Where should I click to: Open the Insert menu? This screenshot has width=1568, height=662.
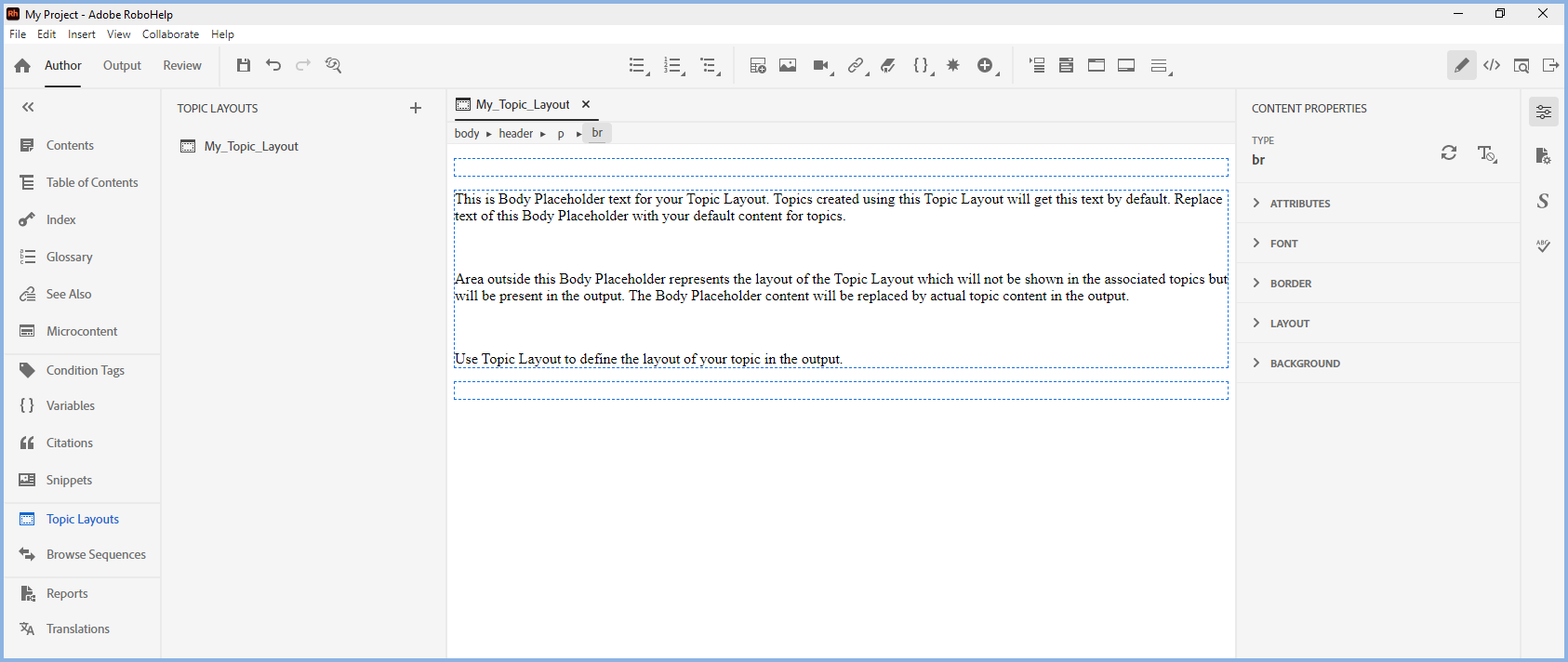point(81,34)
